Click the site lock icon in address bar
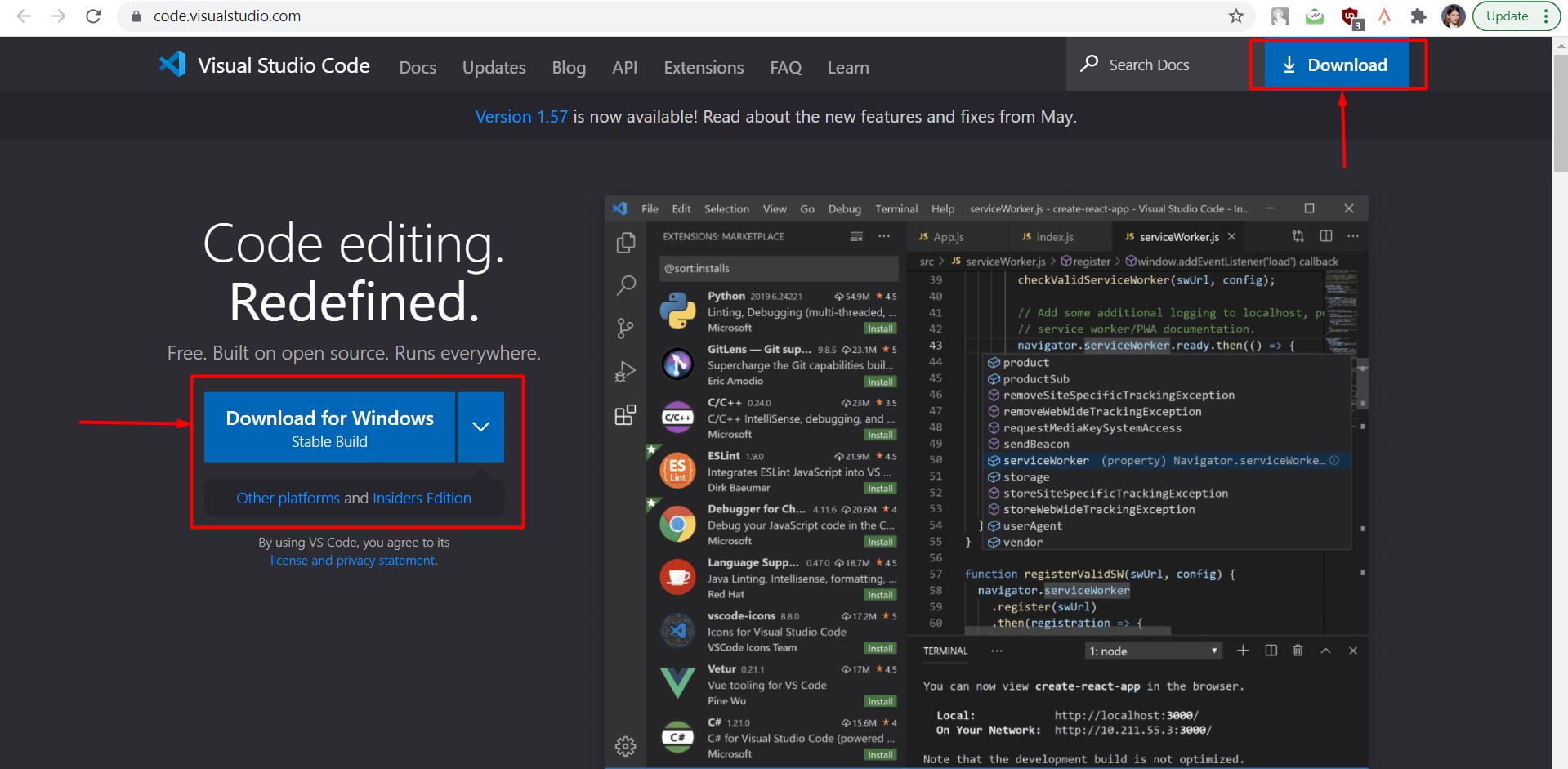The width and height of the screenshot is (1568, 769). coord(136,16)
